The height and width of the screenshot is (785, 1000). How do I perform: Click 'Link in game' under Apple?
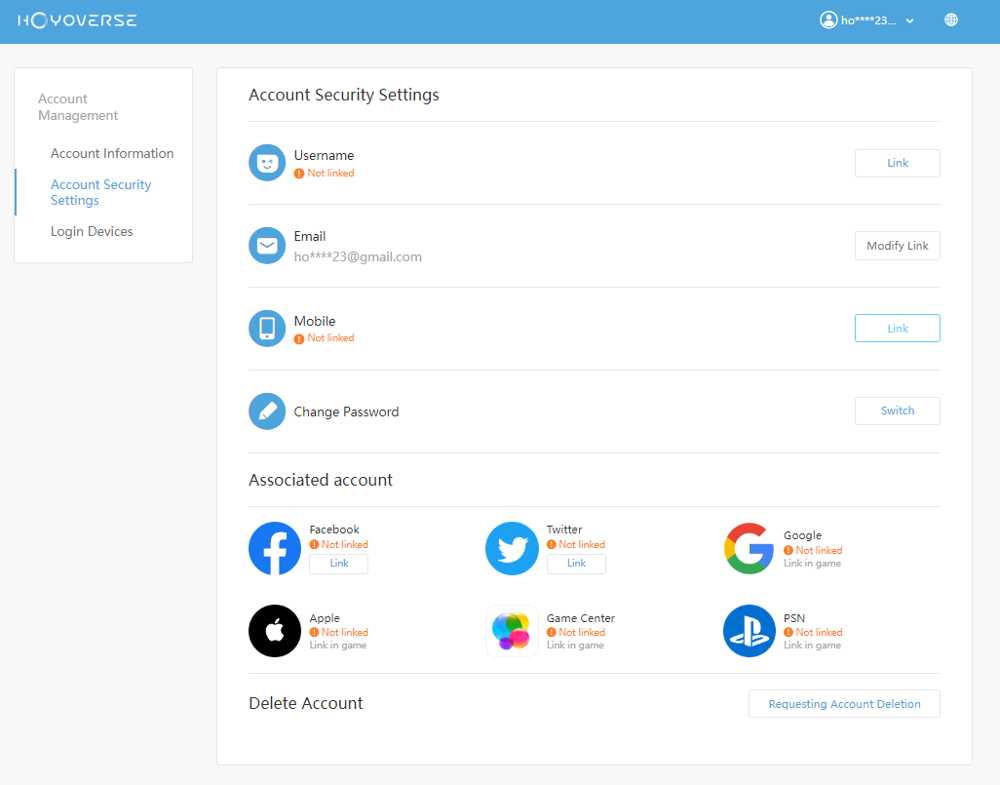(338, 645)
